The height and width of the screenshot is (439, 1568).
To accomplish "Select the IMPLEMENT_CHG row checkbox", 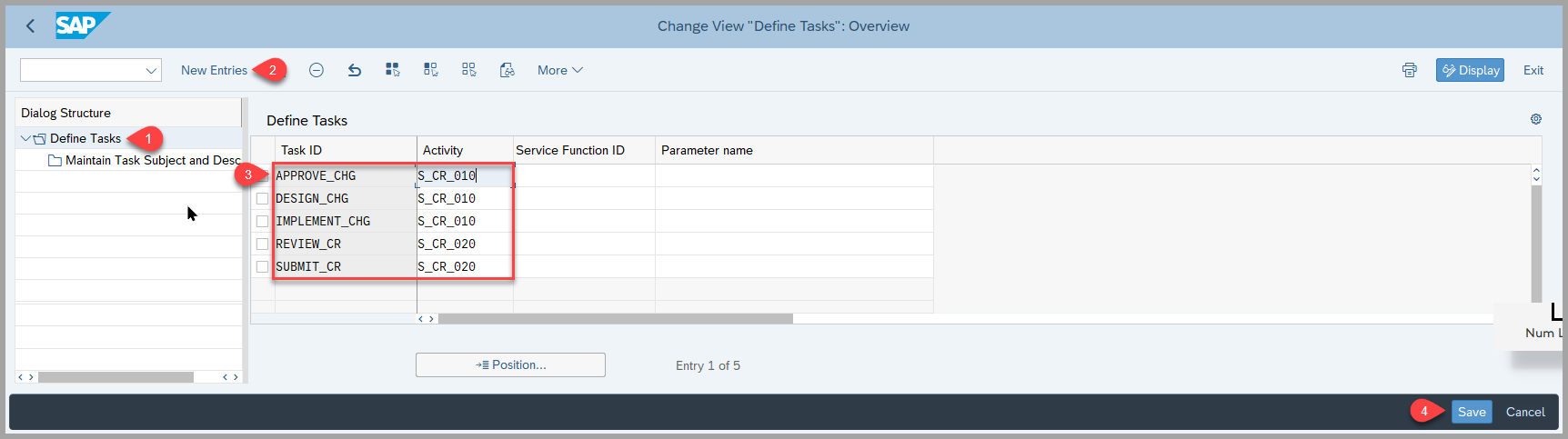I will click(x=262, y=221).
